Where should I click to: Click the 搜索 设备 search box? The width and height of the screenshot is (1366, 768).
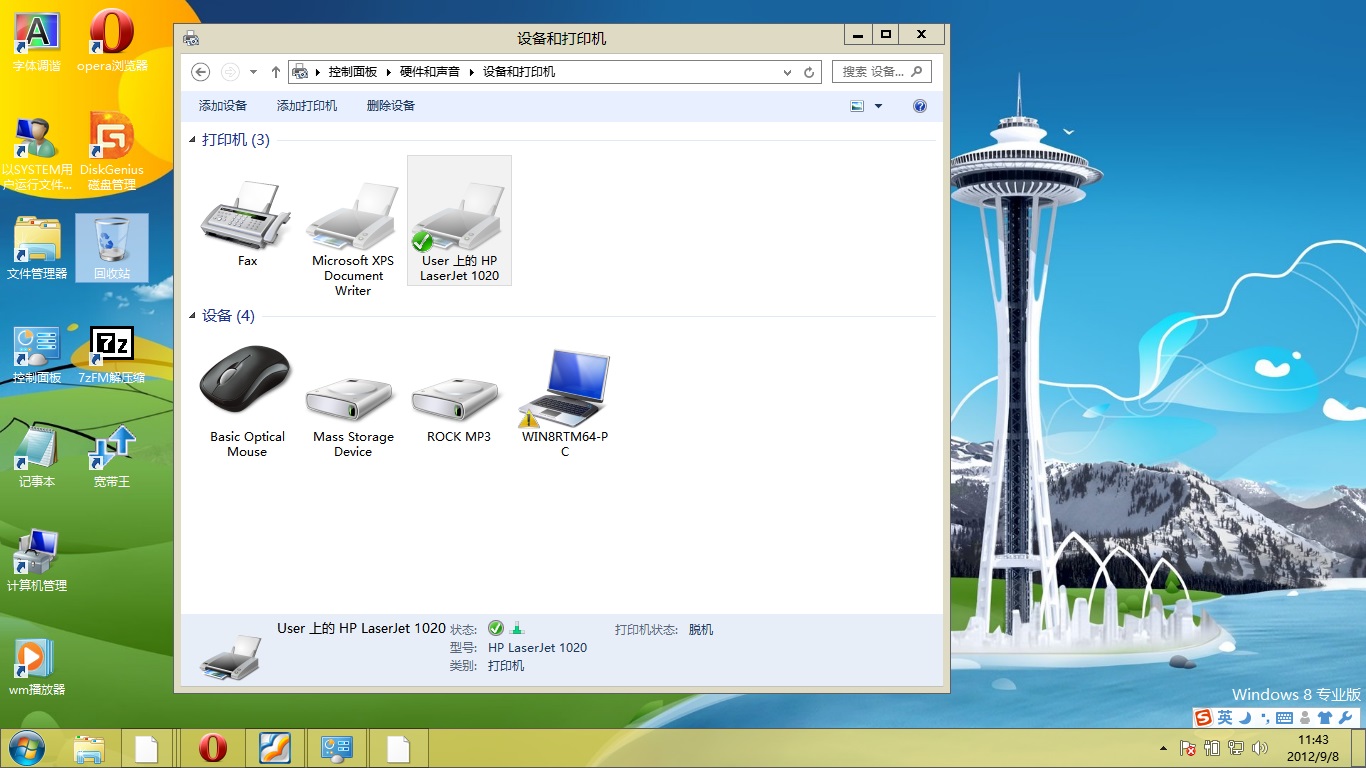click(x=882, y=72)
